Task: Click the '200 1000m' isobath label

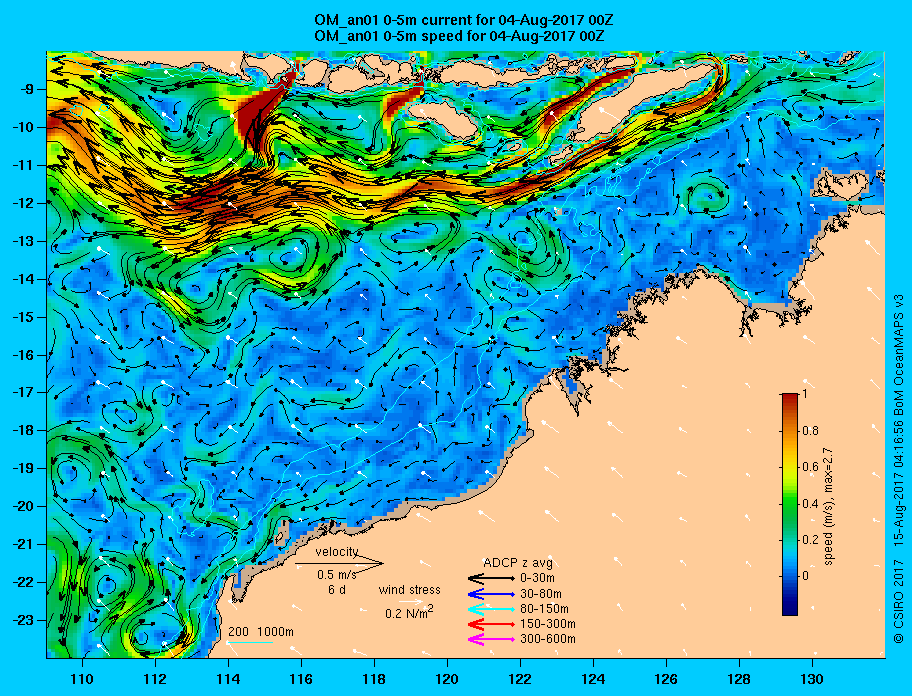Action: [261, 632]
